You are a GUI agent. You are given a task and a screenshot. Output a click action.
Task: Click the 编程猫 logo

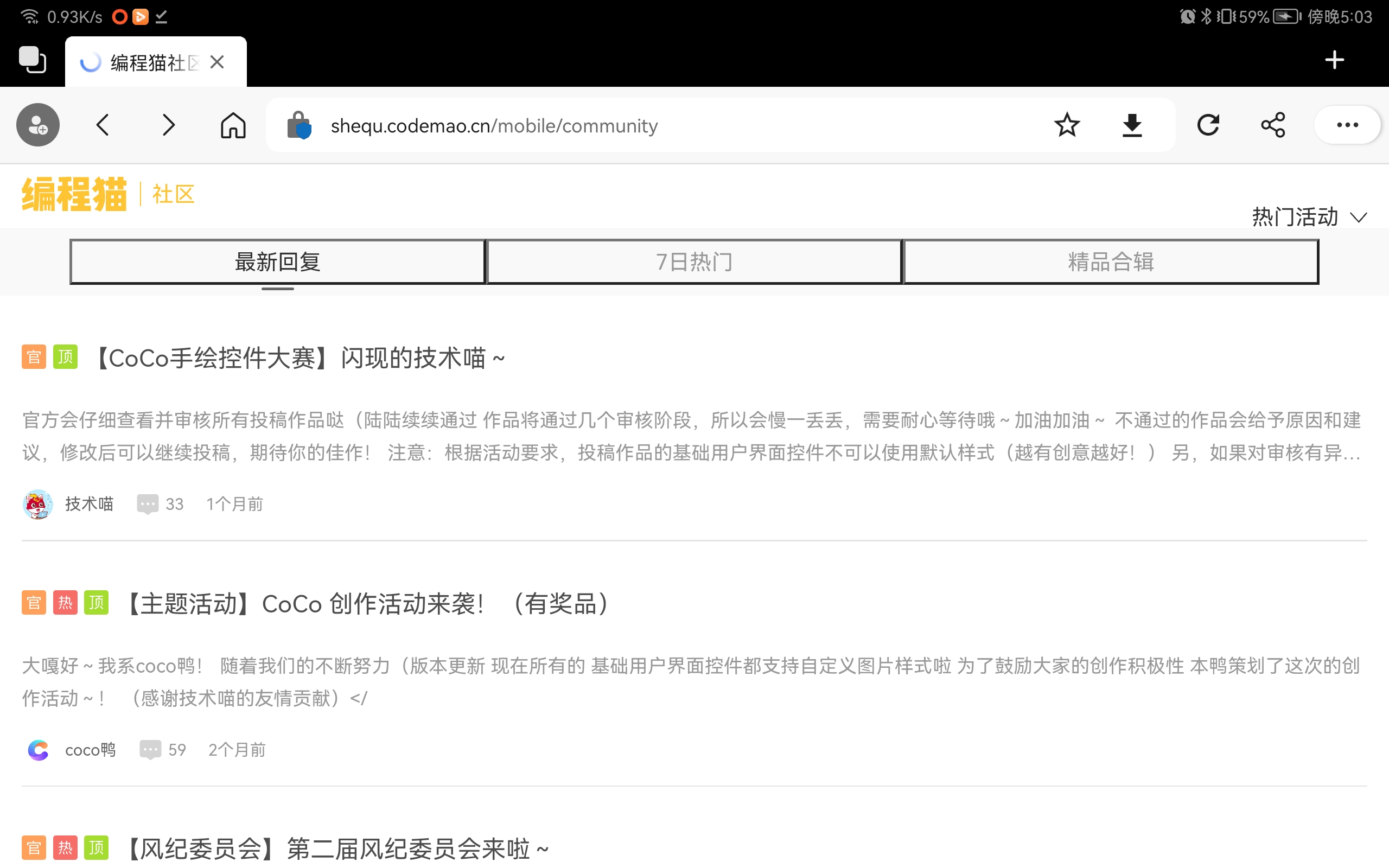coord(74,194)
